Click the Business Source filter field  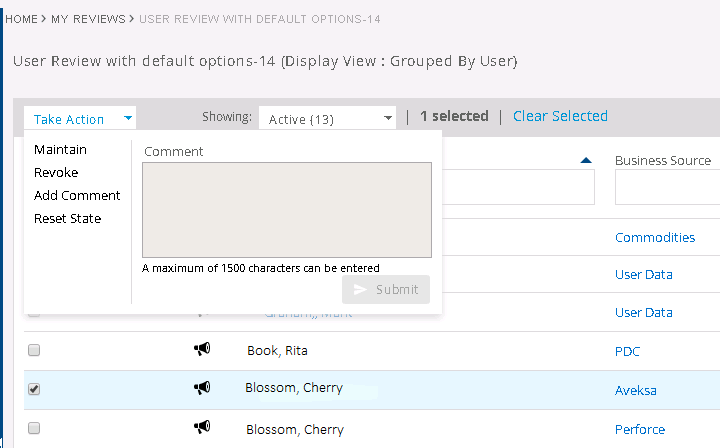click(x=667, y=187)
